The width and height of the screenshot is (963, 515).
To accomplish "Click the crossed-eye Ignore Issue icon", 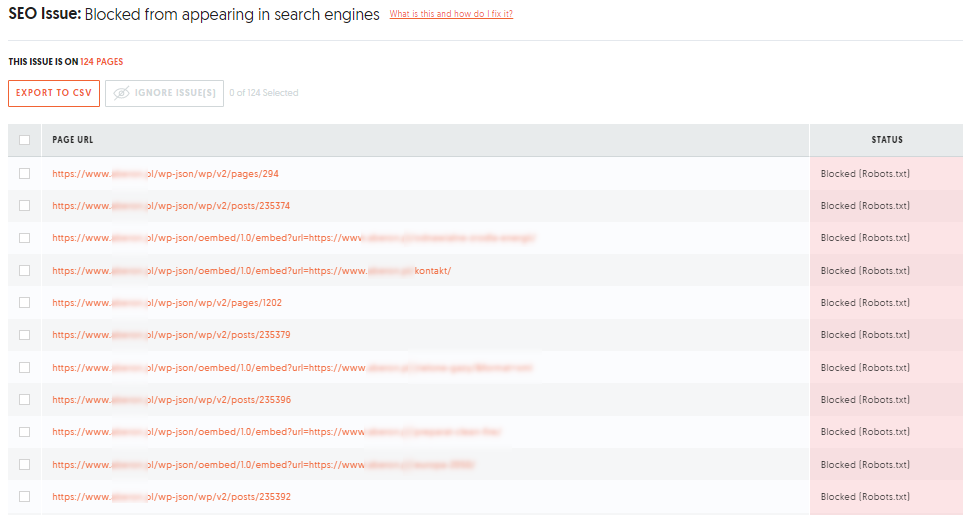I will click(x=121, y=93).
